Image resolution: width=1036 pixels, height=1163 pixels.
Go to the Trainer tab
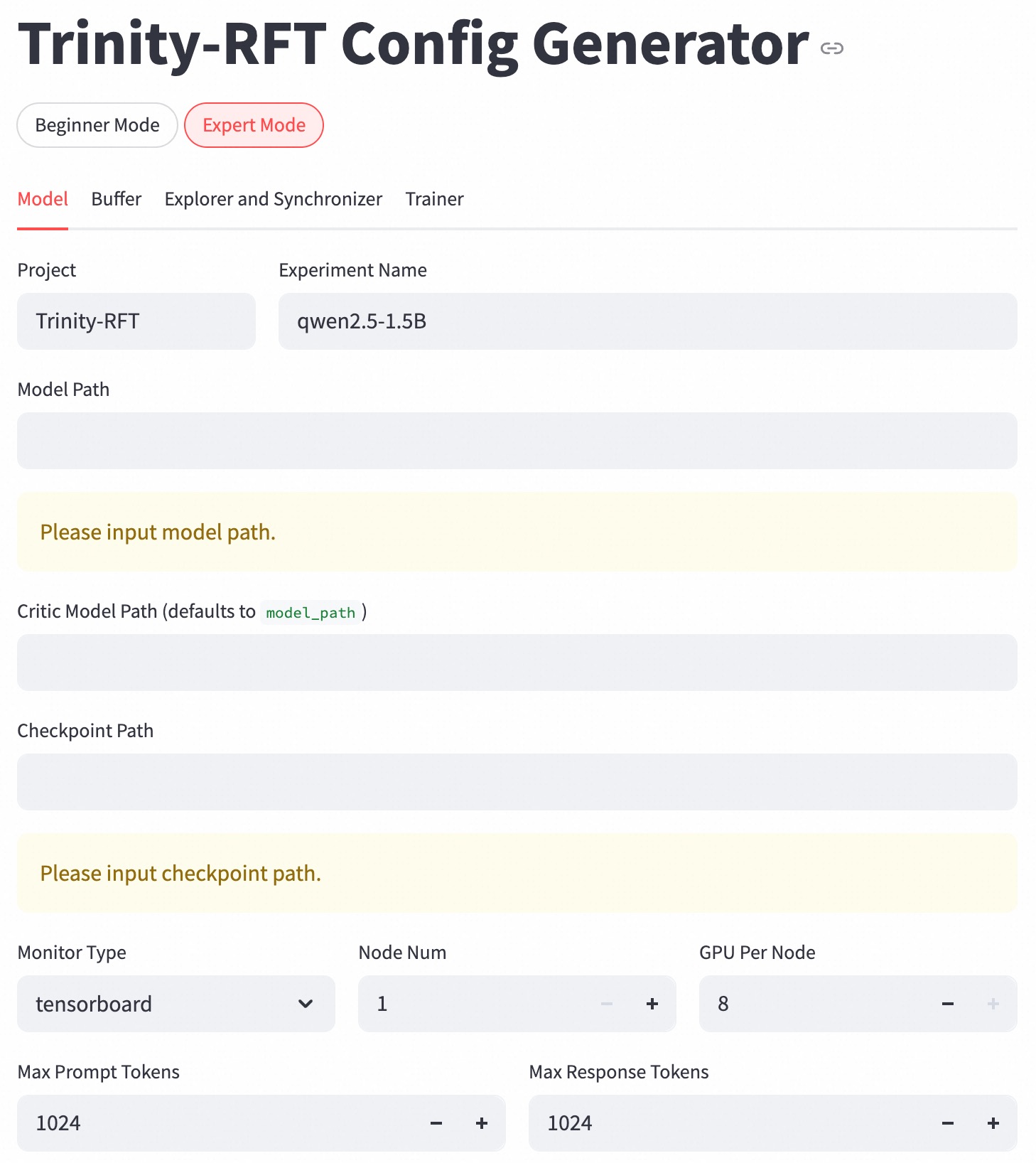434,199
